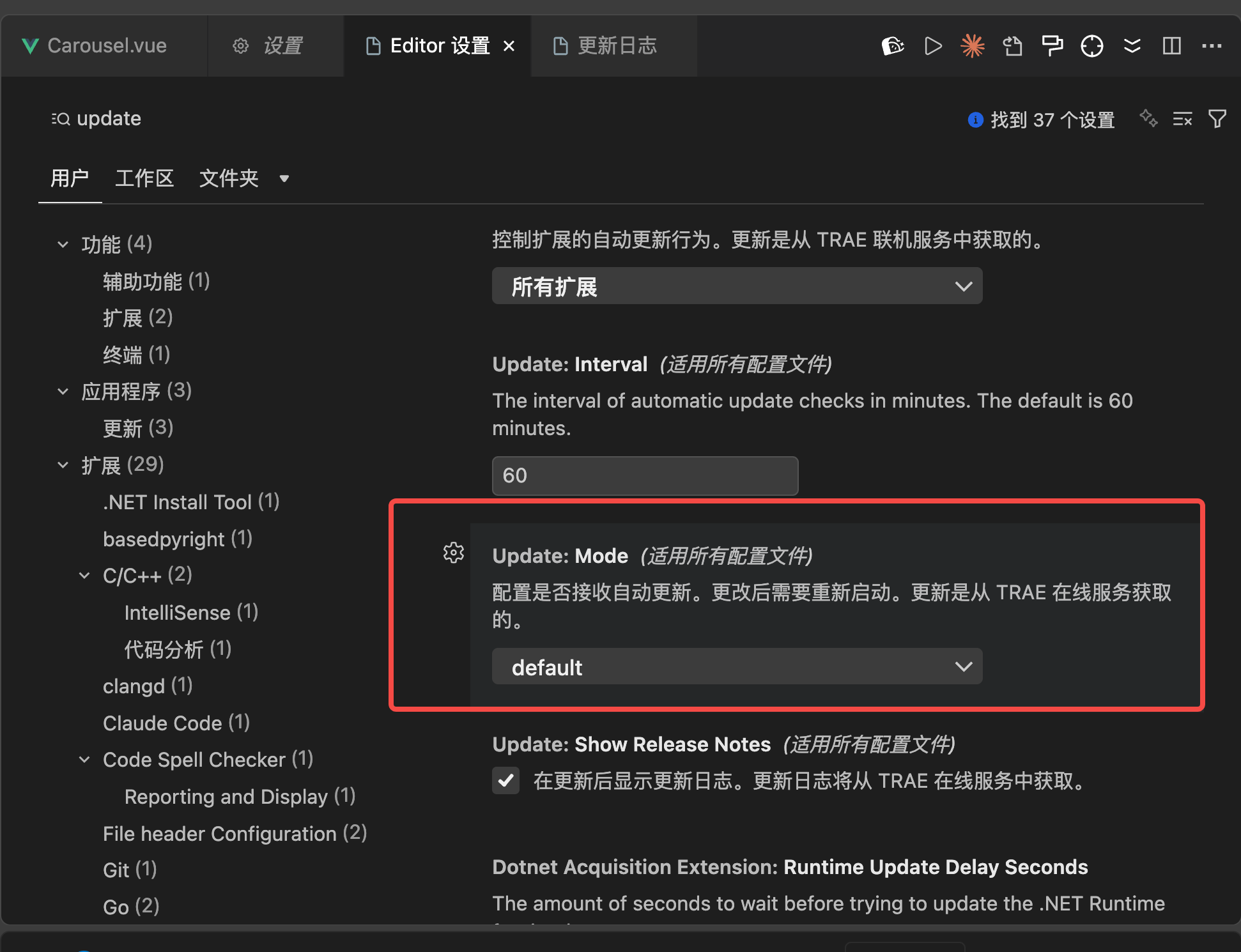Open the settings filter funnel icon
1241x952 pixels.
[1217, 119]
